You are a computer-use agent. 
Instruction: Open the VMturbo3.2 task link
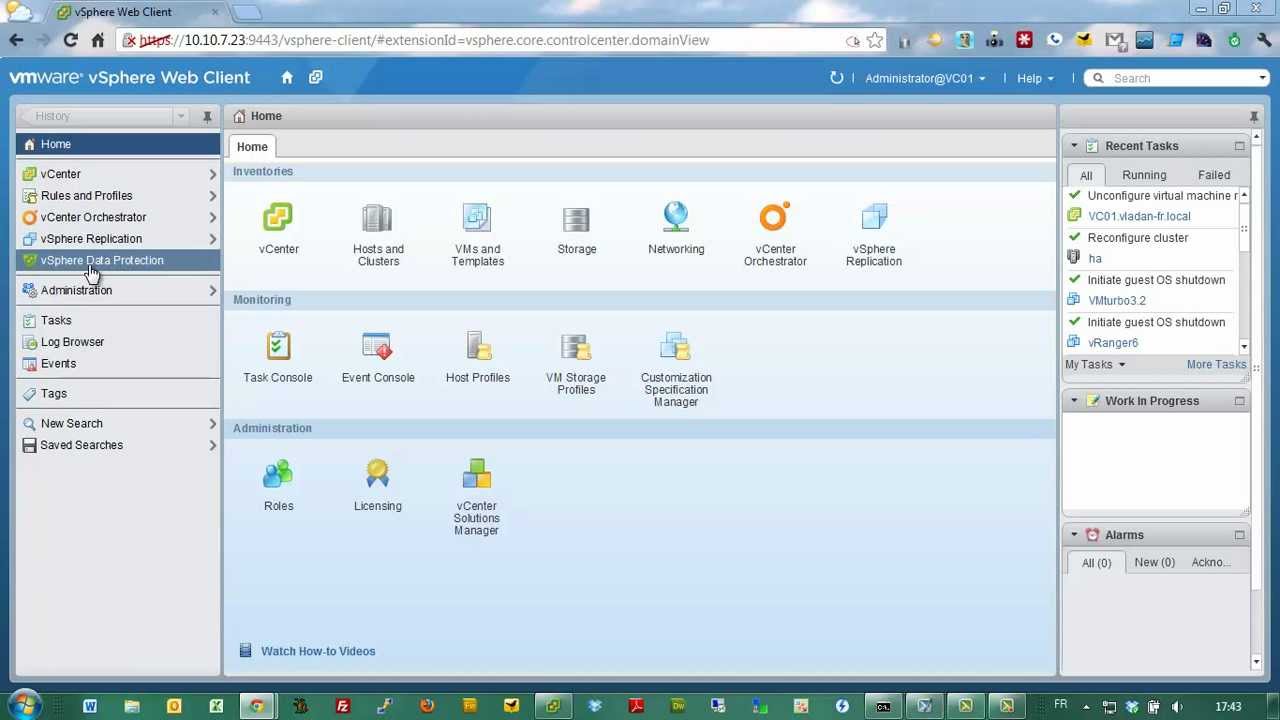click(x=1117, y=300)
